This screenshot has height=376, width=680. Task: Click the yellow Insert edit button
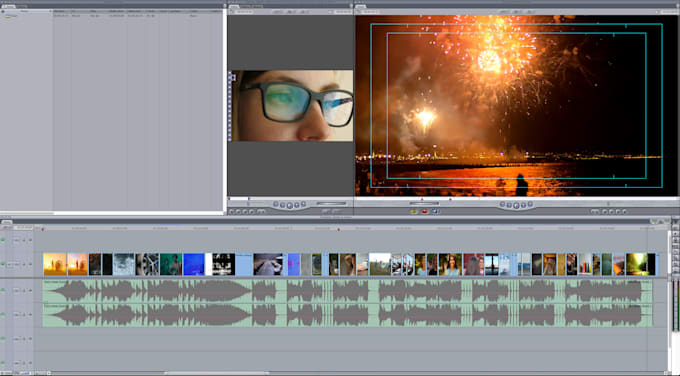414,212
